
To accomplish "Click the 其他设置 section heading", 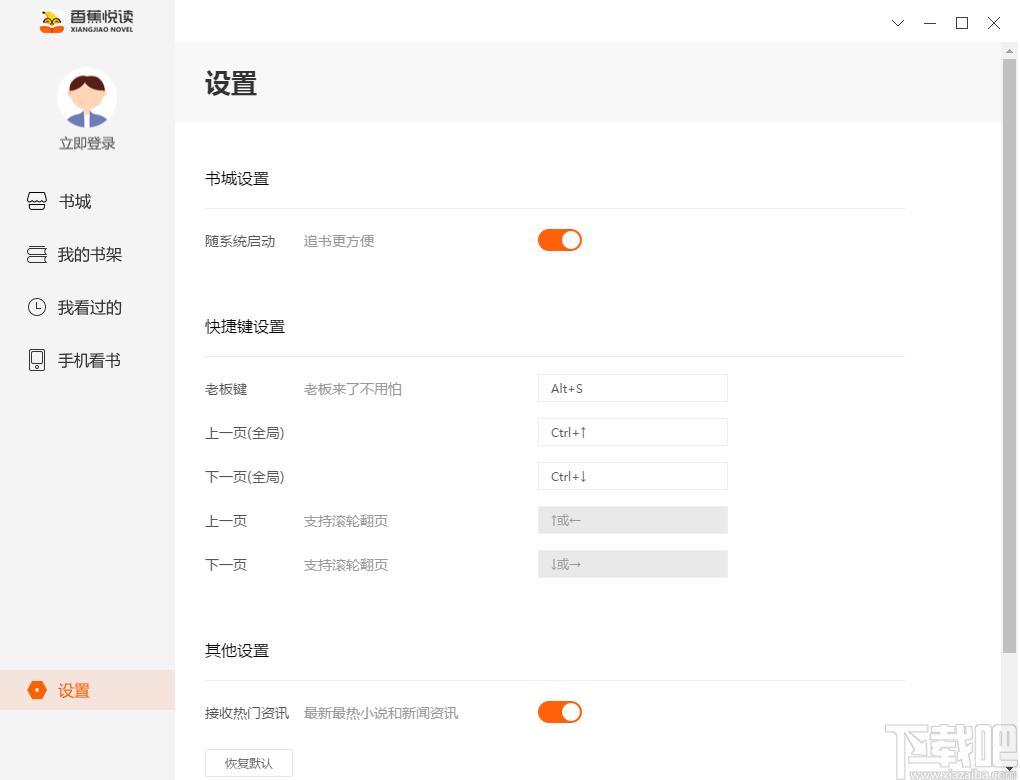I will (237, 651).
